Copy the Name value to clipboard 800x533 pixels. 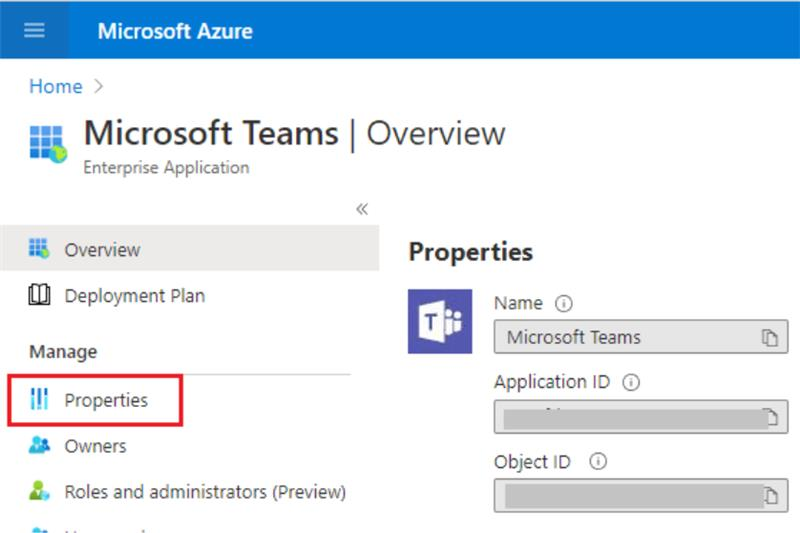tap(769, 337)
